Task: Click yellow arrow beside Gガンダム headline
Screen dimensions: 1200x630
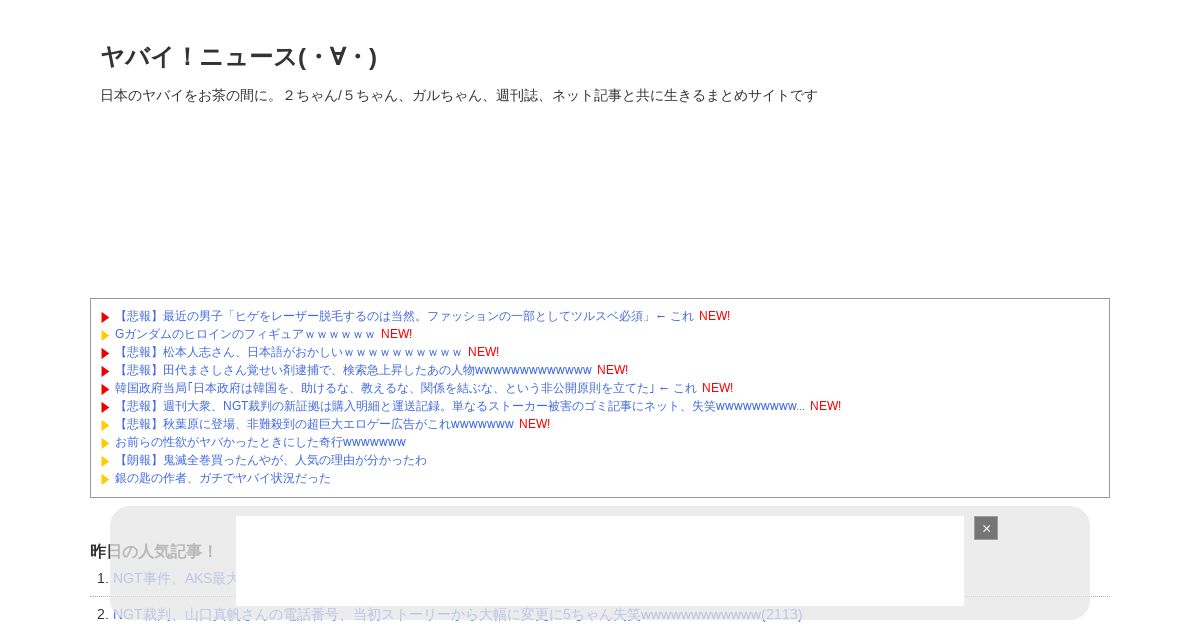Action: coord(105,335)
